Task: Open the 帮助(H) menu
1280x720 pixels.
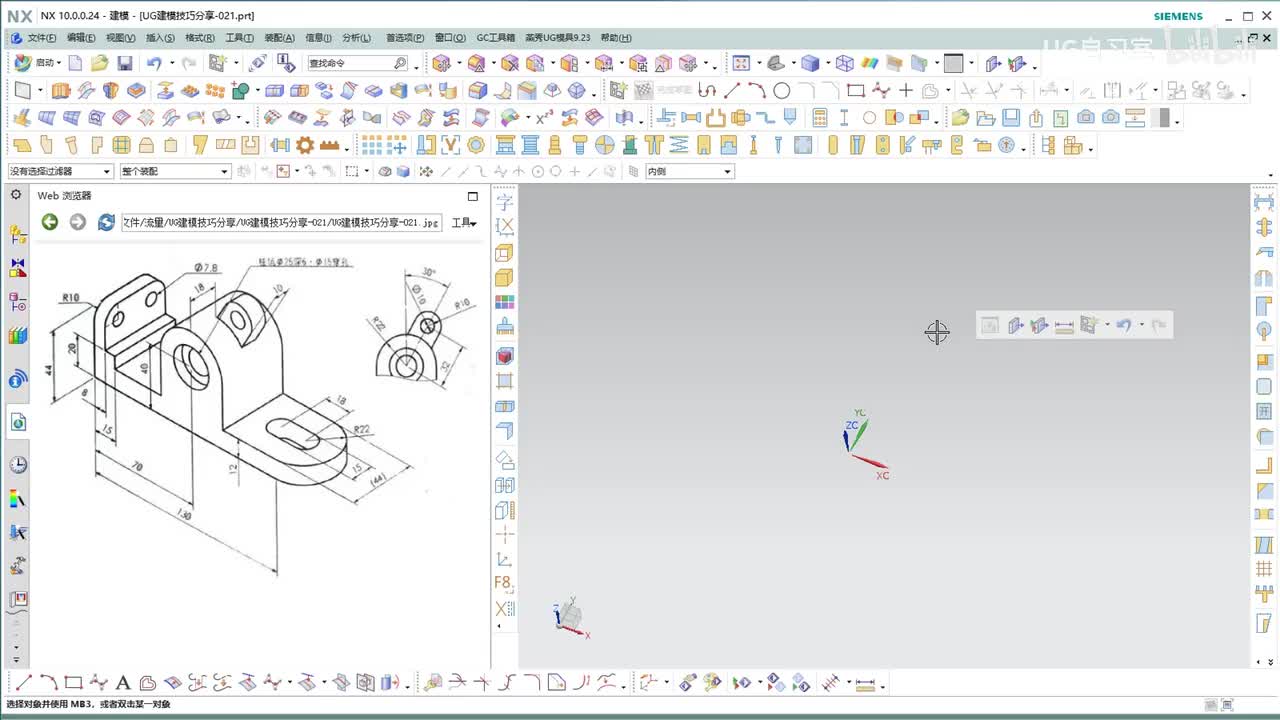Action: [616, 38]
